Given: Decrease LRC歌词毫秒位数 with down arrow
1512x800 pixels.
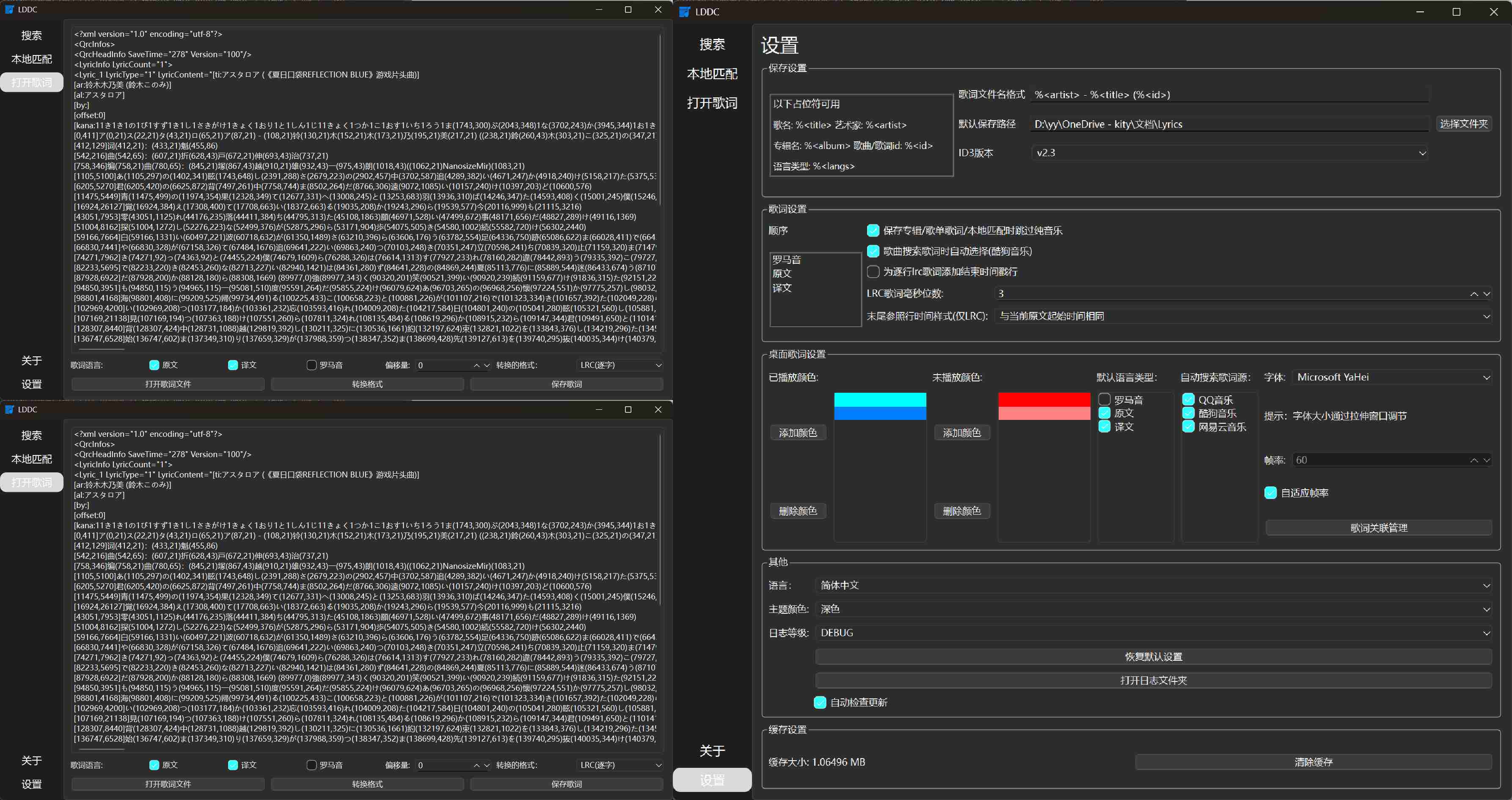Looking at the screenshot, I should pyautogui.click(x=1486, y=294).
